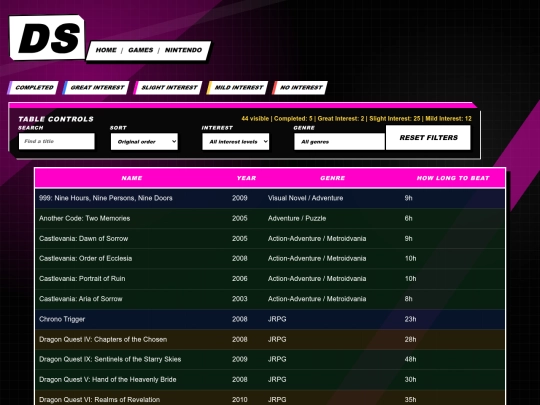This screenshot has height=405, width=540.
Task: Open the Genre selector showing All genres
Action: click(x=339, y=142)
